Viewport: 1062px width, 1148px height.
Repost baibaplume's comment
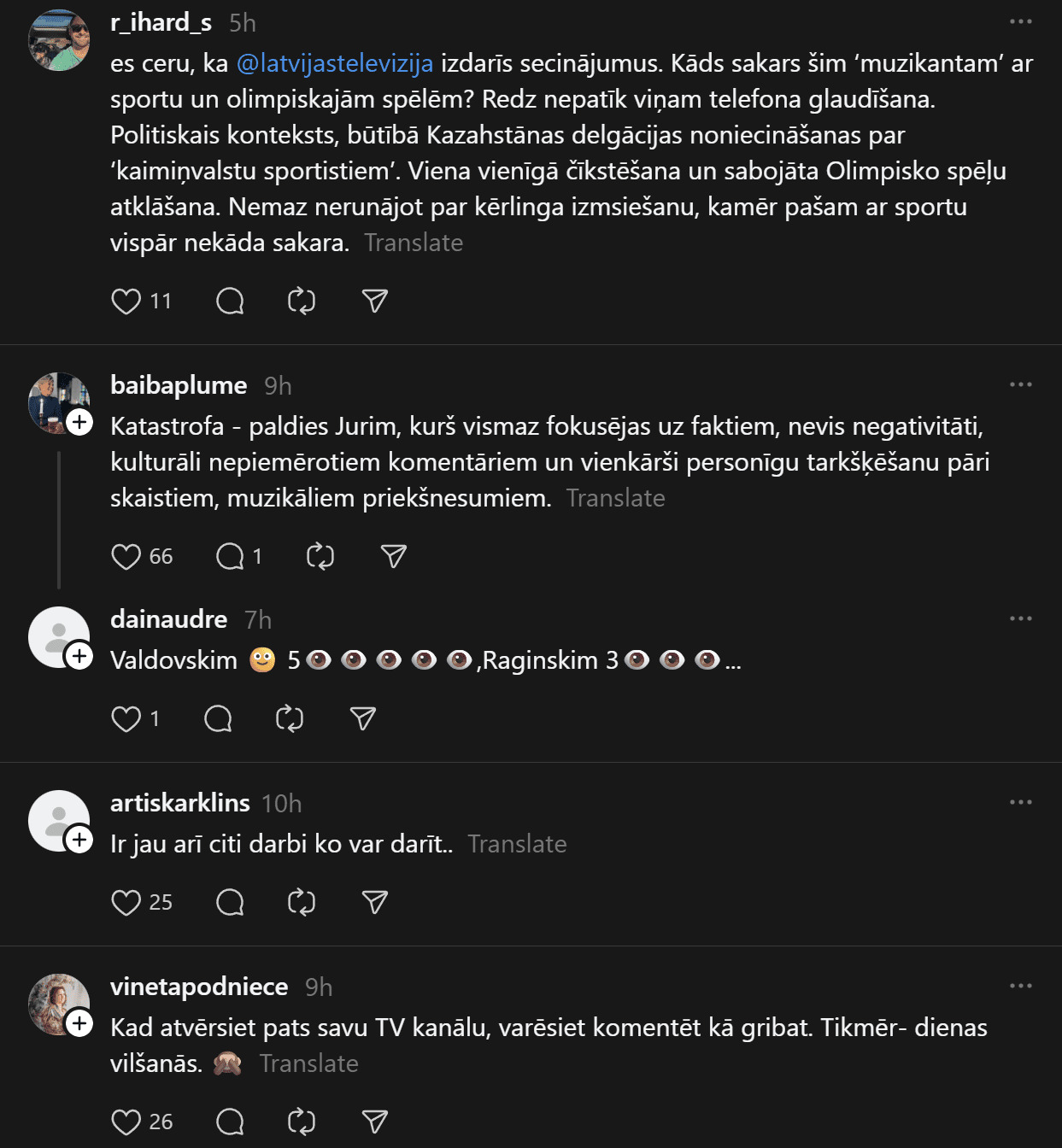point(320,557)
